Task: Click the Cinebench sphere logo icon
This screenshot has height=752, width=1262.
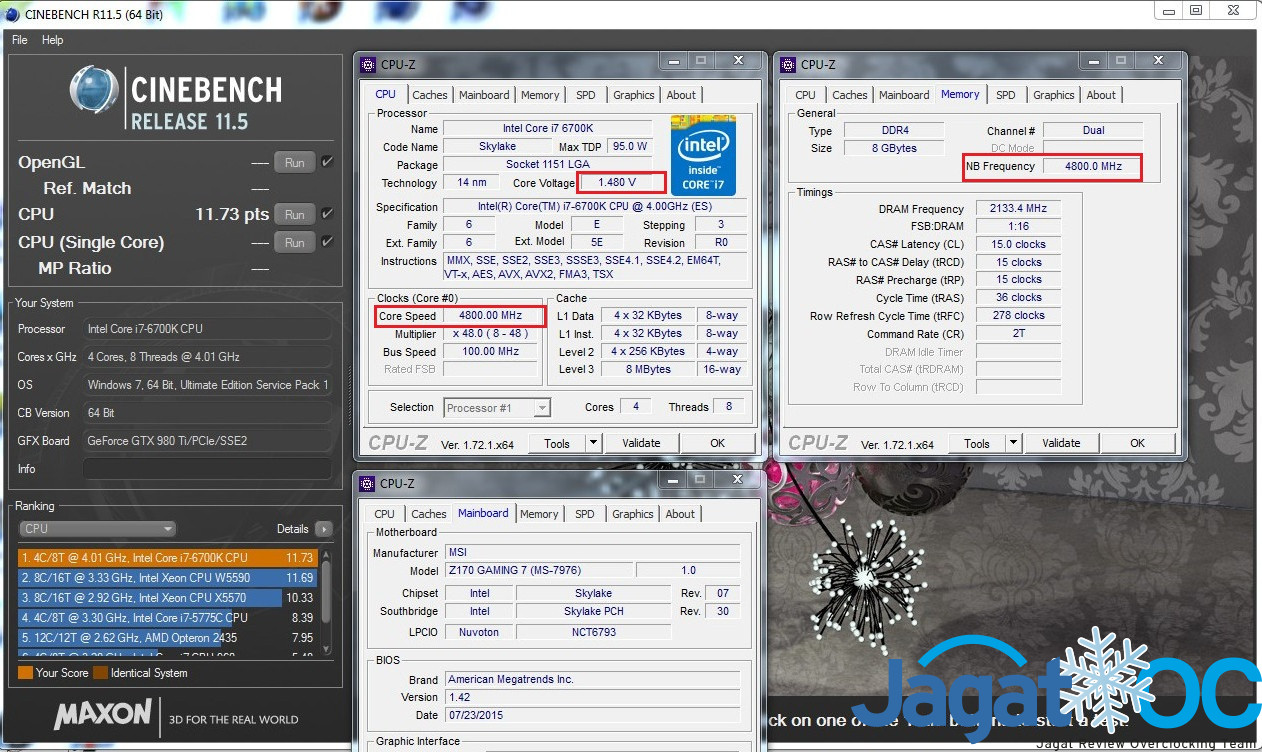Action: coord(94,90)
